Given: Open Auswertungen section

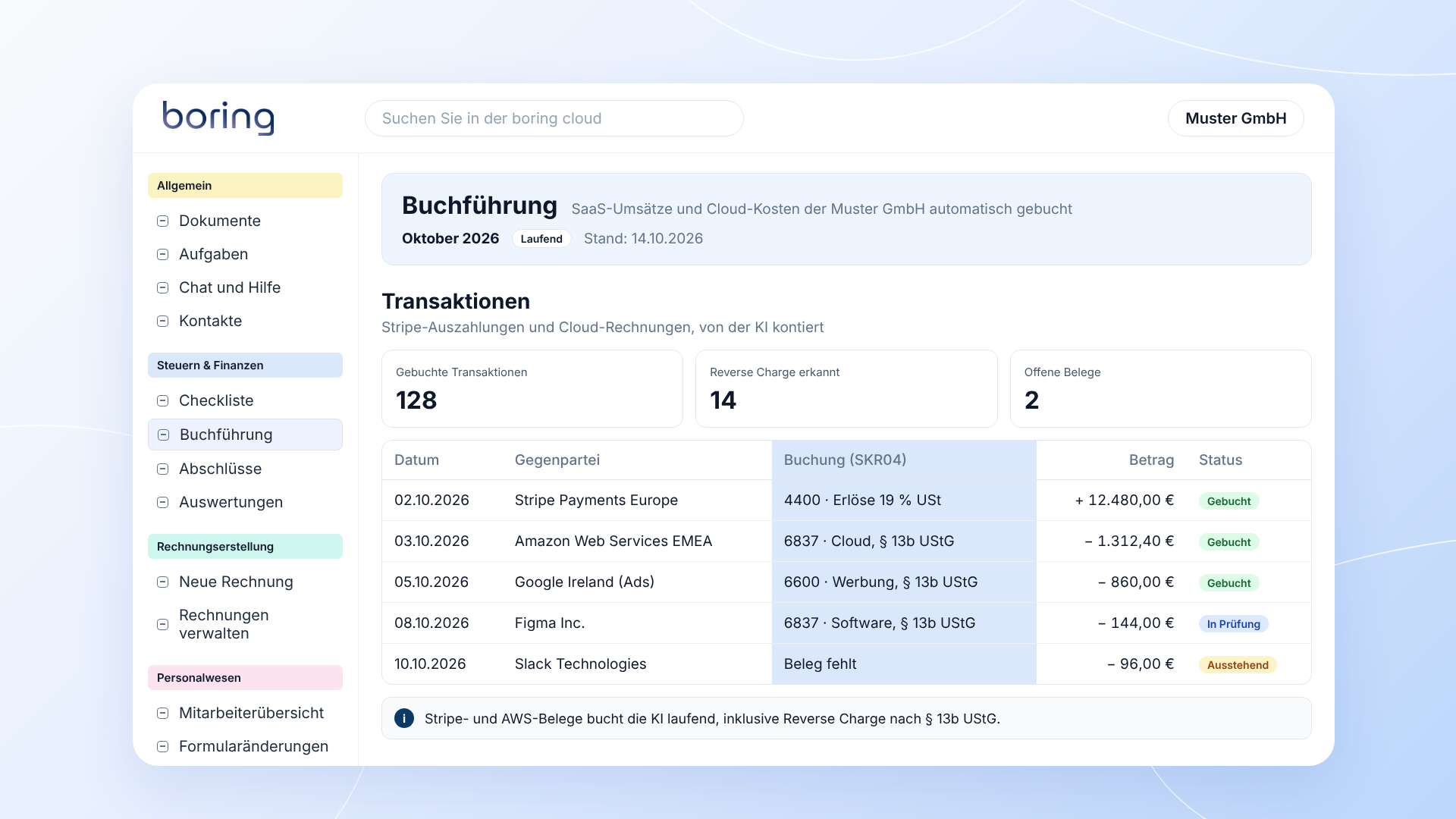Looking at the screenshot, I should (x=245, y=502).
